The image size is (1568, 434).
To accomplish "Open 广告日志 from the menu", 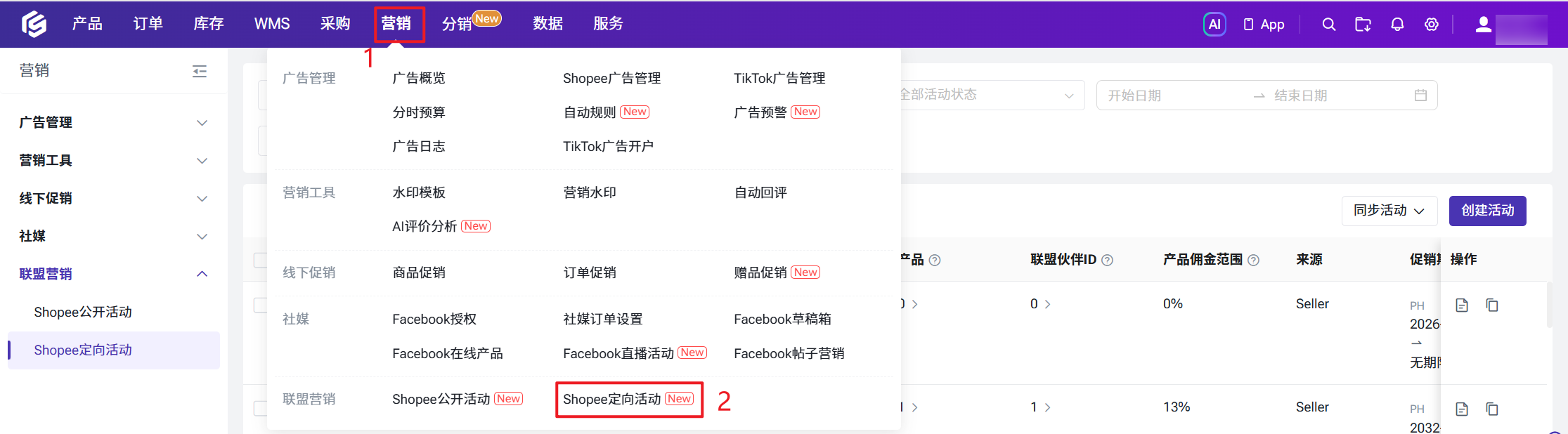I will 419,146.
